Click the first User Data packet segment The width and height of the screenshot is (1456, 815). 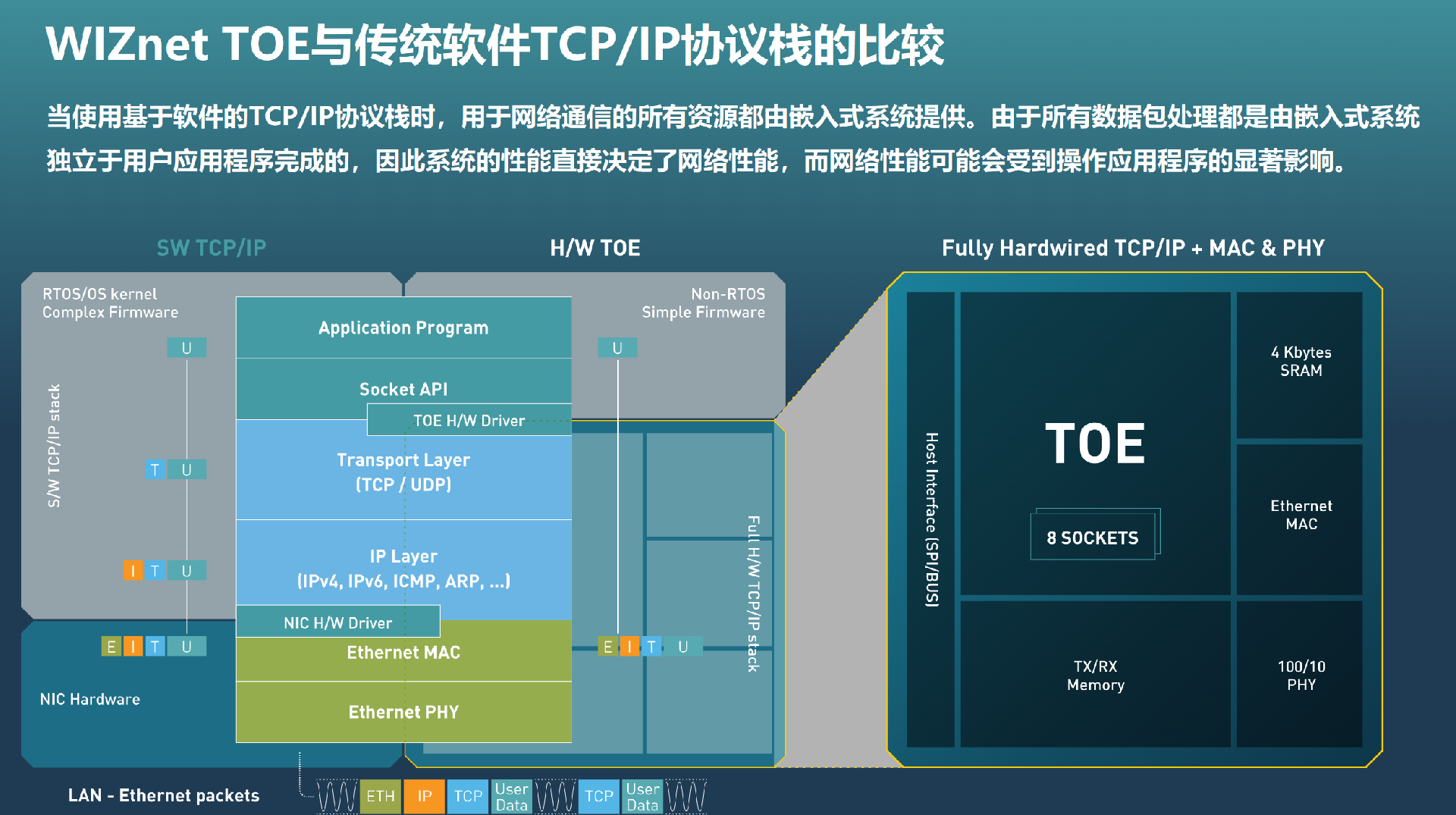(x=511, y=796)
